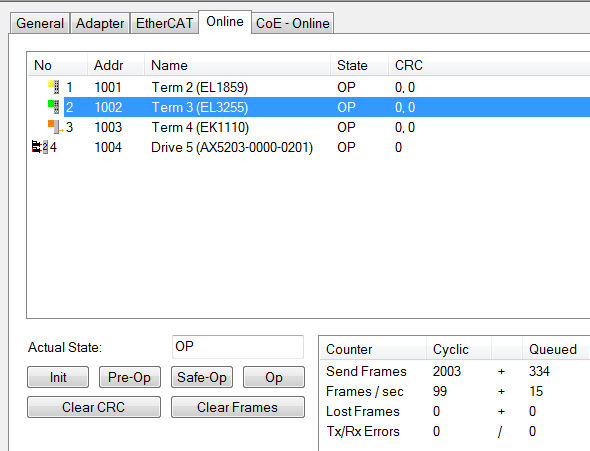Viewport: 590px width, 451px height.
Task: Click the Counter column header
Action: click(x=373, y=349)
